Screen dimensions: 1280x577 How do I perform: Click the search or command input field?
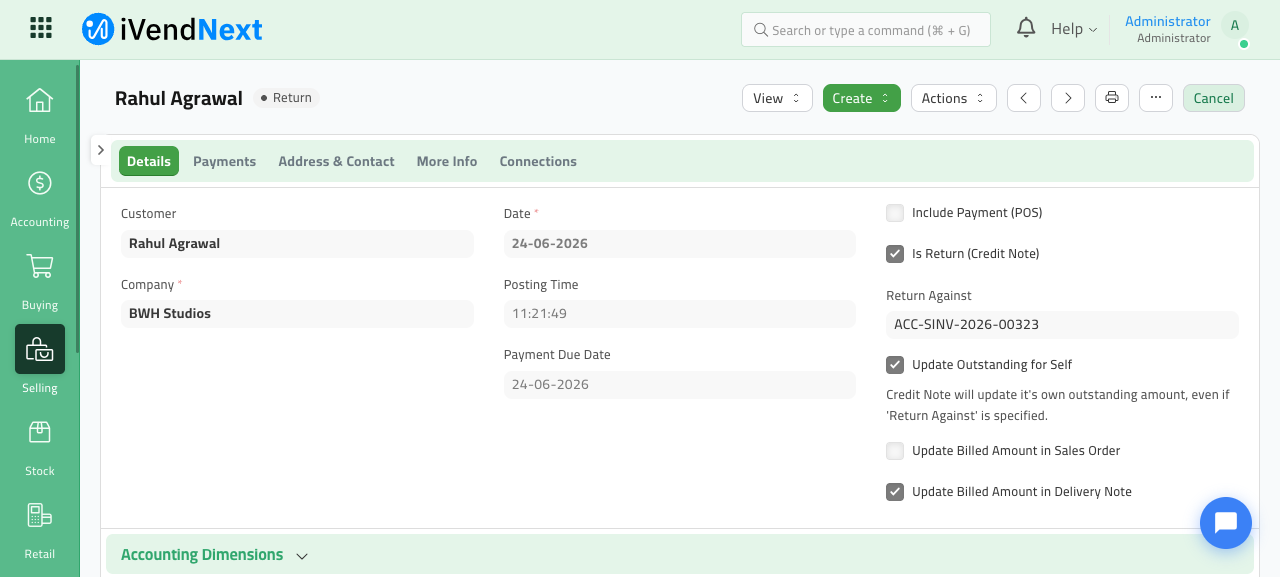(x=866, y=30)
